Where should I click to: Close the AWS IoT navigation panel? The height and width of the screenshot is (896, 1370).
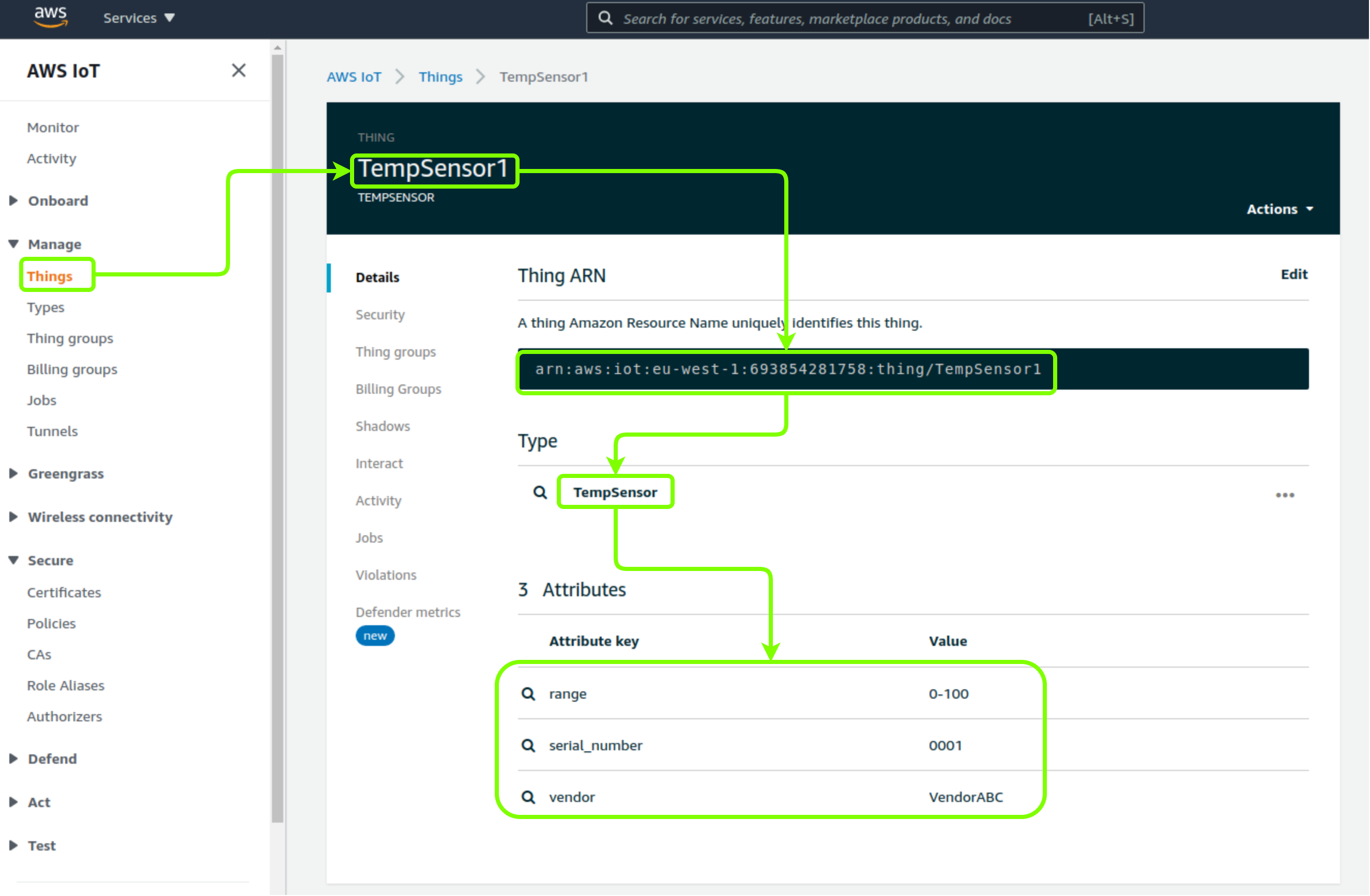(x=238, y=70)
